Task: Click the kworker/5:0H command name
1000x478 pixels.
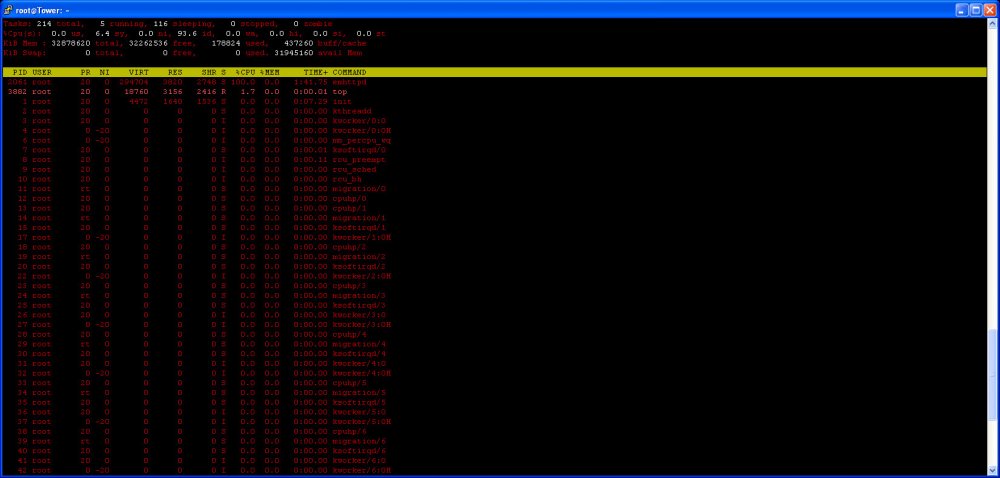Action: 362,421
